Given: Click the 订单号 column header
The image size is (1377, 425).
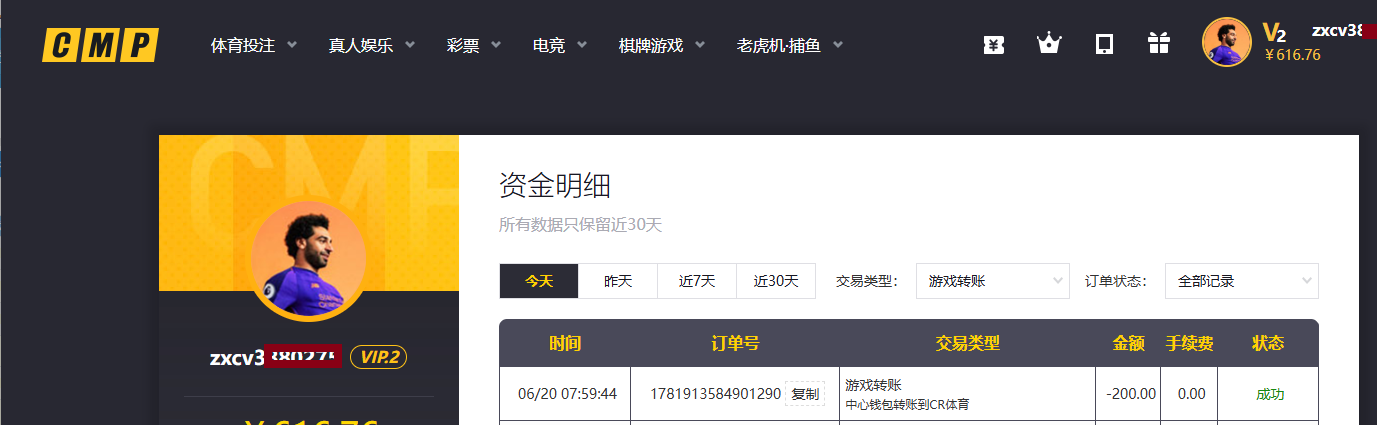Looking at the screenshot, I should tap(735, 343).
